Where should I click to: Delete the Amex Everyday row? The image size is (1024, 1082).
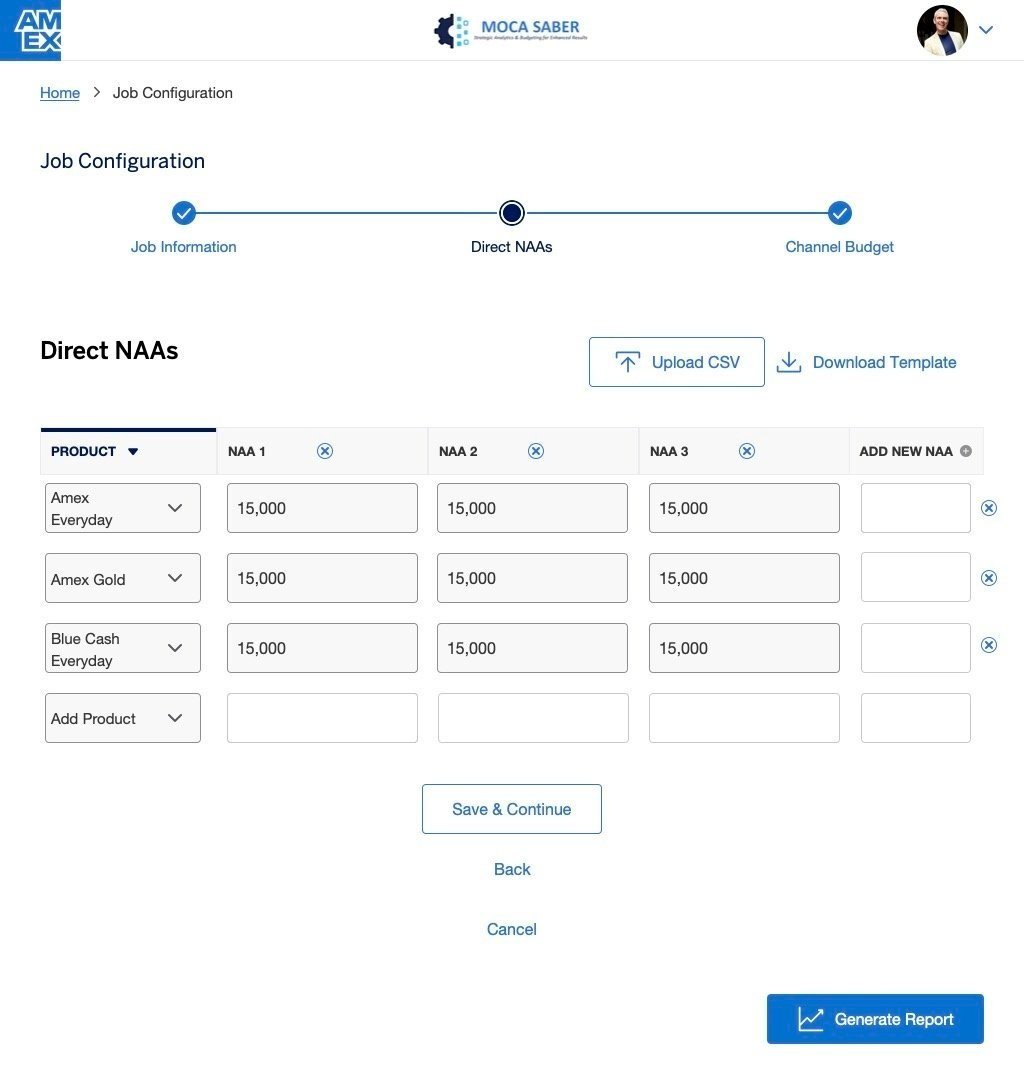click(989, 508)
